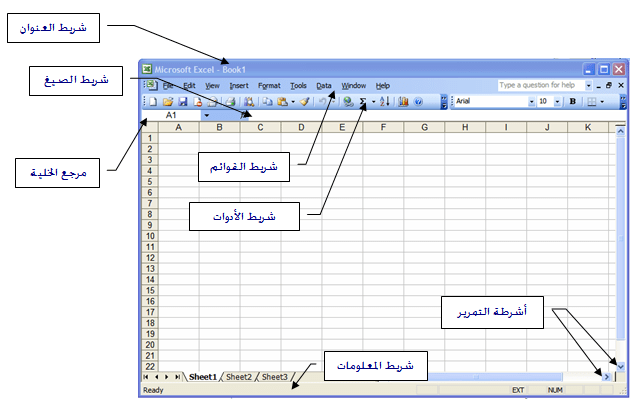Select column A by its header

179,127
